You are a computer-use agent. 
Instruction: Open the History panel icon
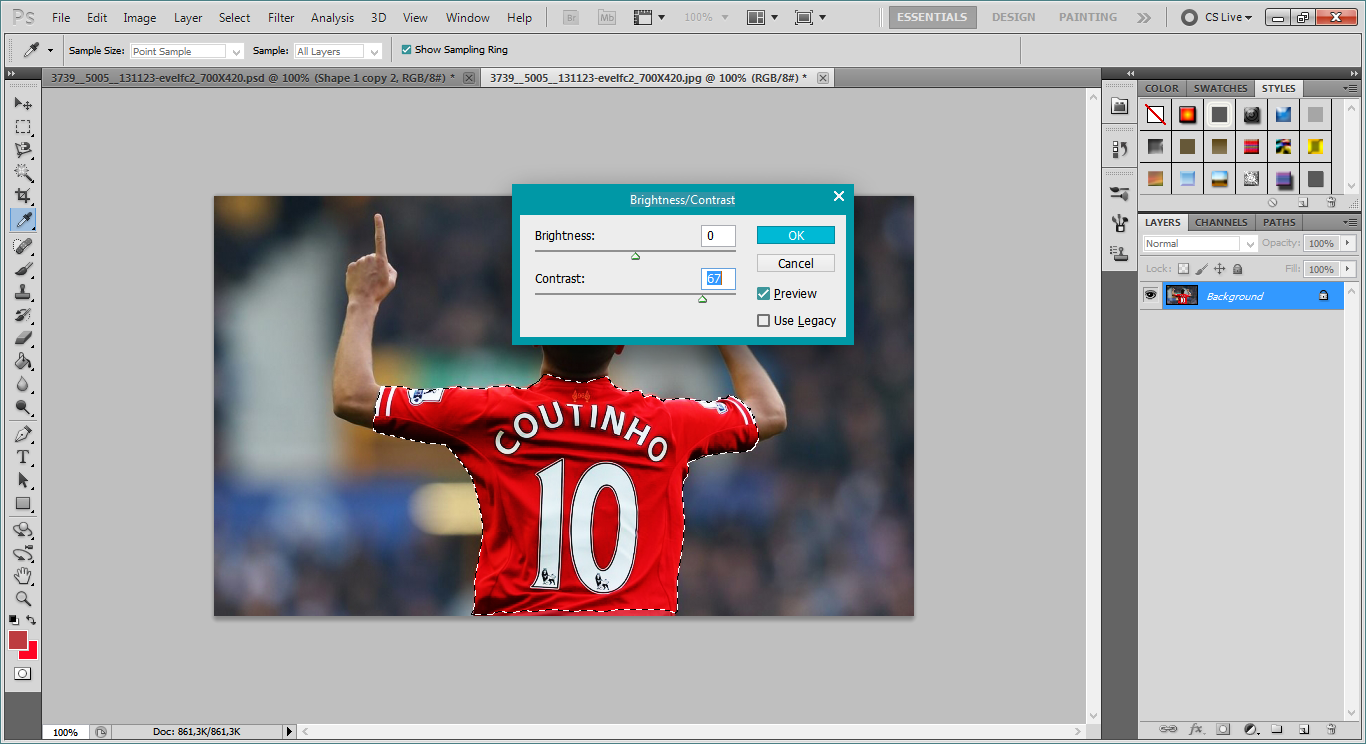[x=1119, y=149]
